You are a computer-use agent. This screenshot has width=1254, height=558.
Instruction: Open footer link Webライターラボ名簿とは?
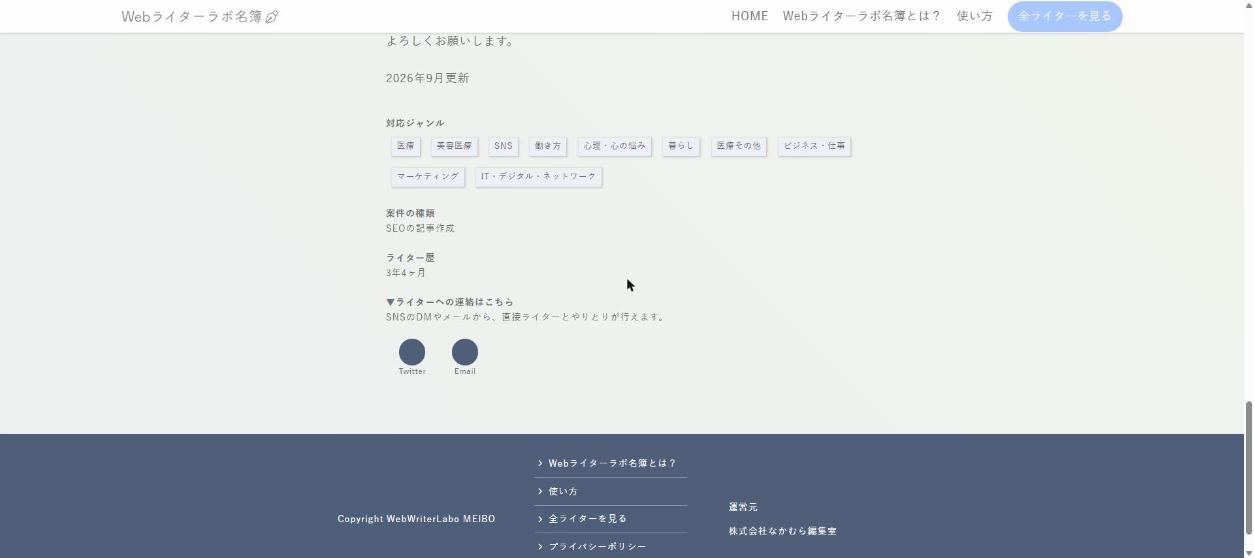pyautogui.click(x=610, y=464)
